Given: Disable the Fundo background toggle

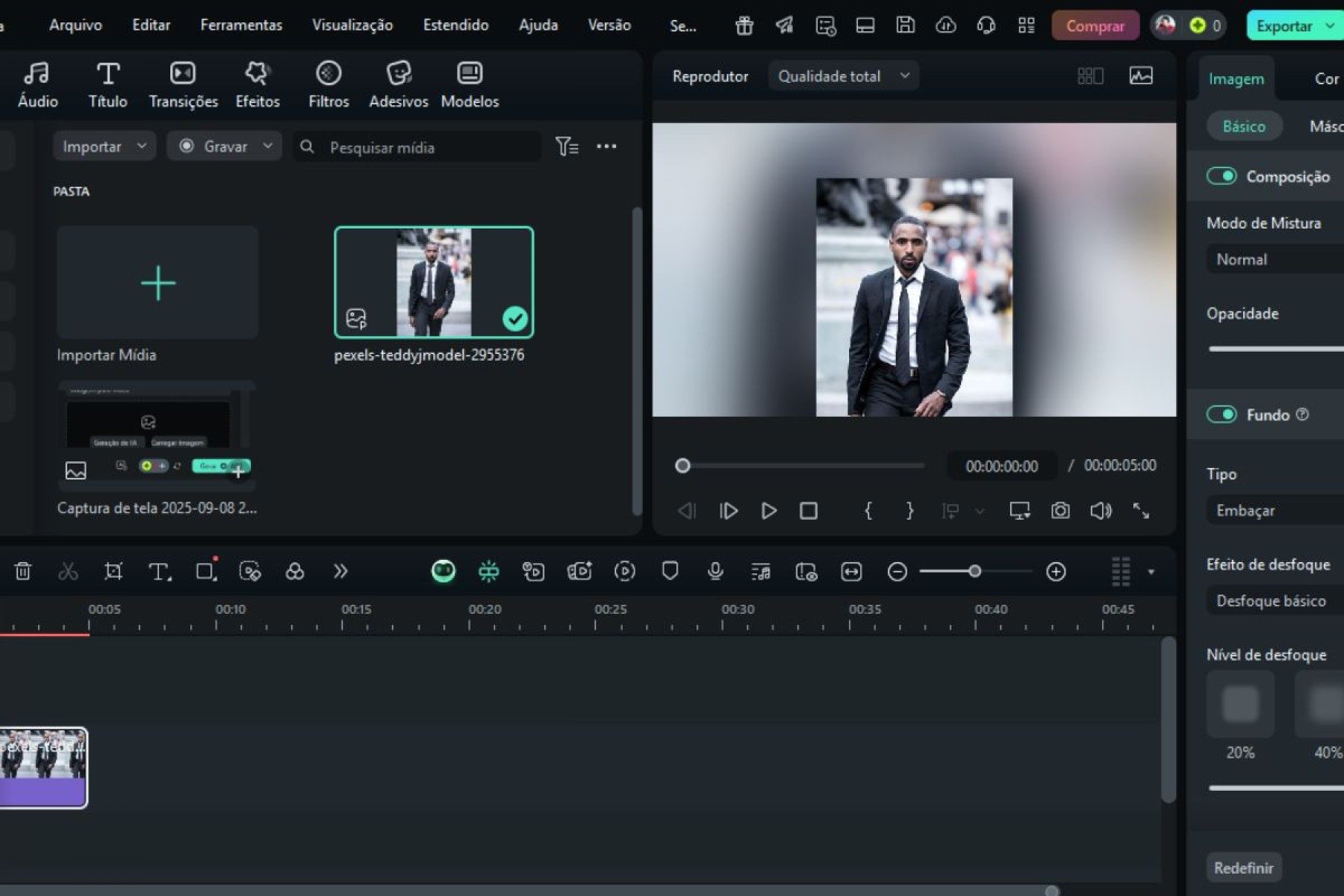Looking at the screenshot, I should [x=1222, y=414].
